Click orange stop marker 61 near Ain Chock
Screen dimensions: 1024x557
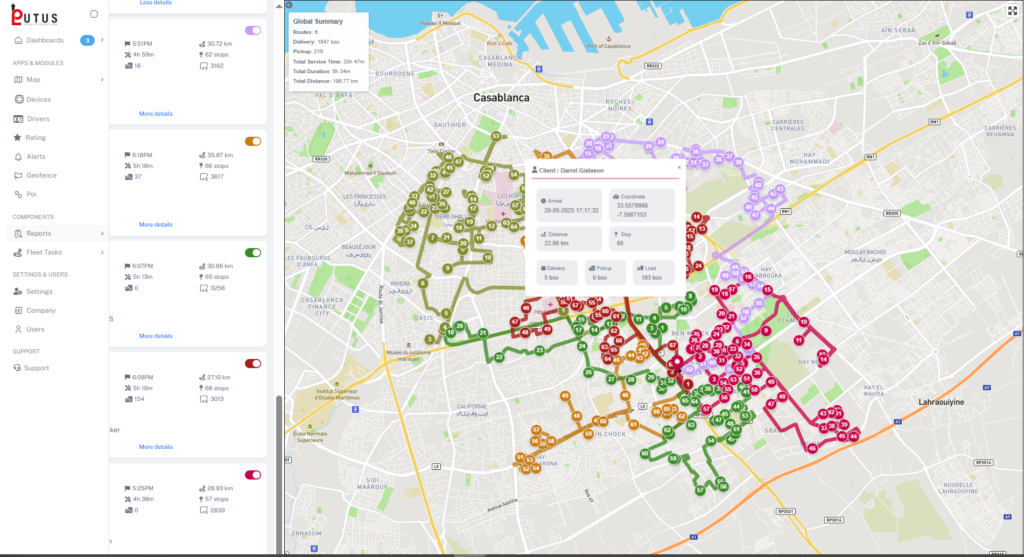pos(633,424)
